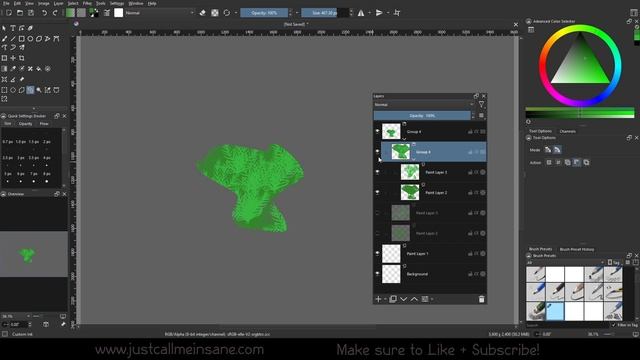
Task: Toggle horizontal mirror tool
Action: point(361,13)
